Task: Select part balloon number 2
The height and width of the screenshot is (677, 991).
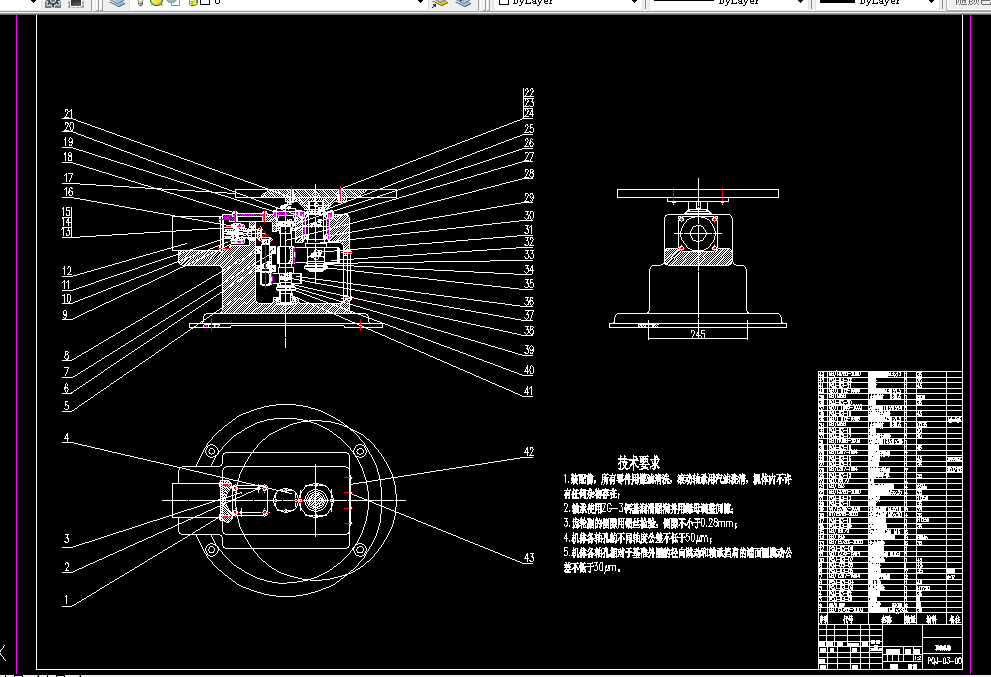Action: 66,567
